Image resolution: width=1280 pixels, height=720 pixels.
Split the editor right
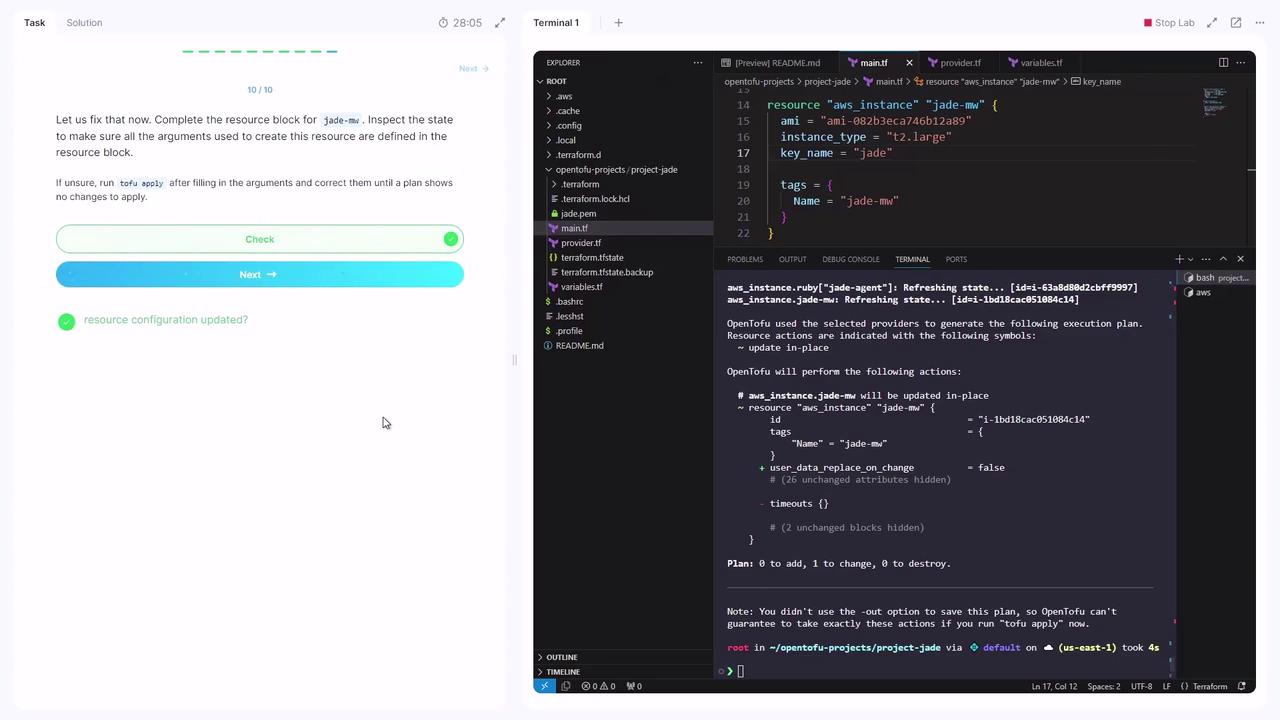pyautogui.click(x=1223, y=63)
